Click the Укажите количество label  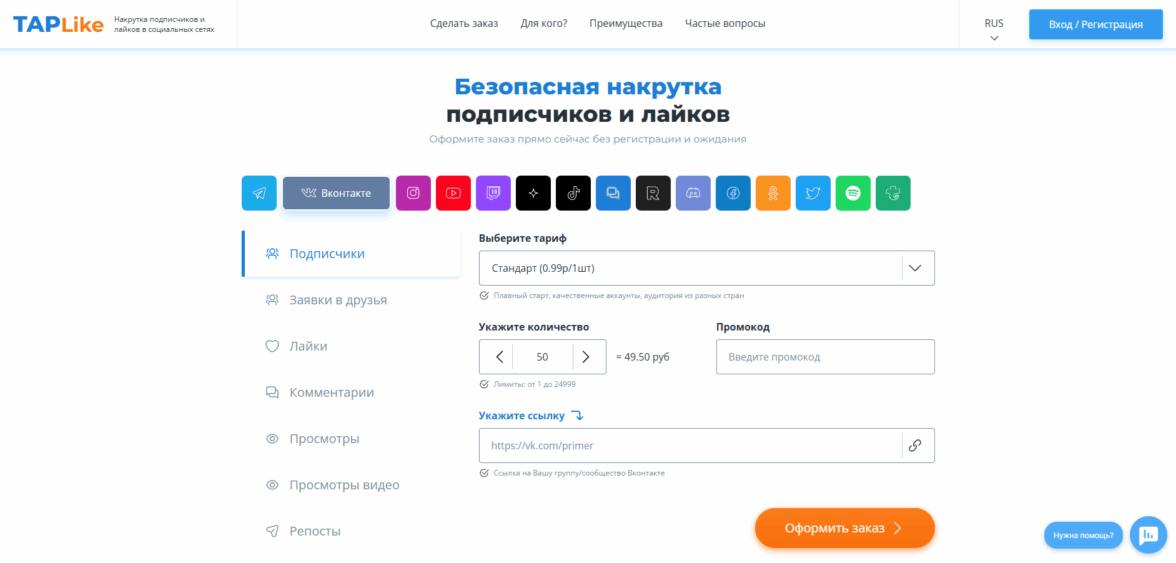coord(534,327)
